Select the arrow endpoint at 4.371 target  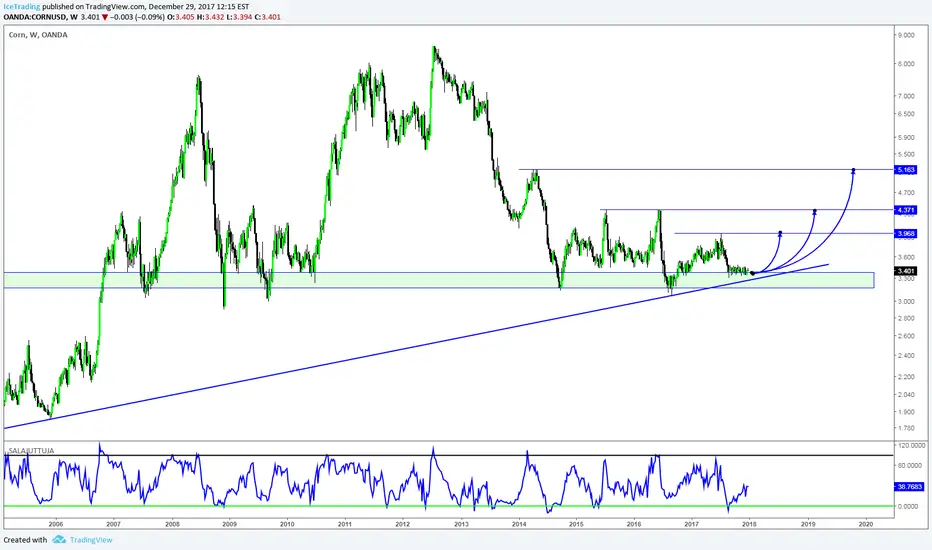coord(815,211)
